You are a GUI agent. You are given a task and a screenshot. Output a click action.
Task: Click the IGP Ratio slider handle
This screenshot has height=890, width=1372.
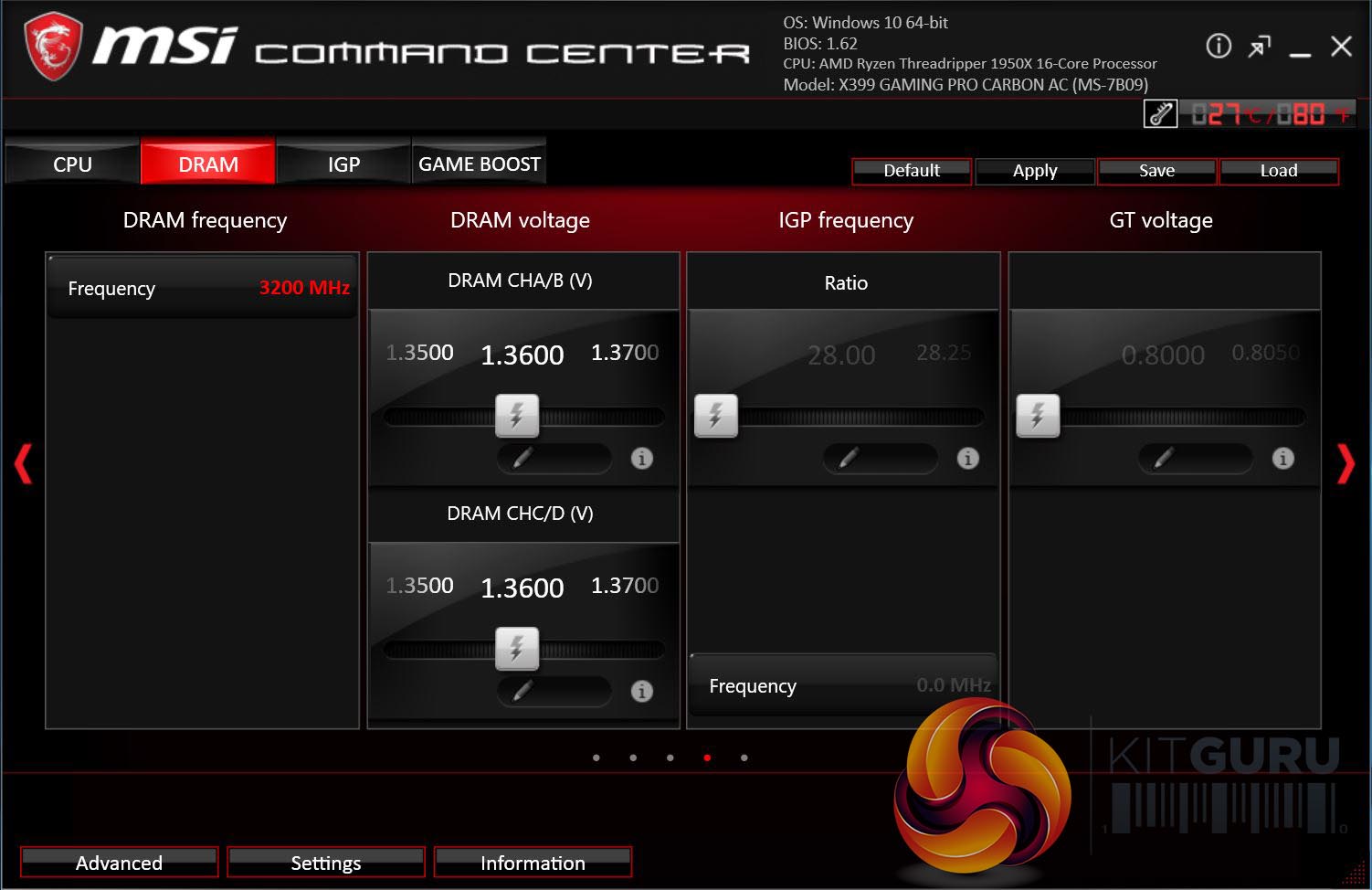(x=716, y=416)
